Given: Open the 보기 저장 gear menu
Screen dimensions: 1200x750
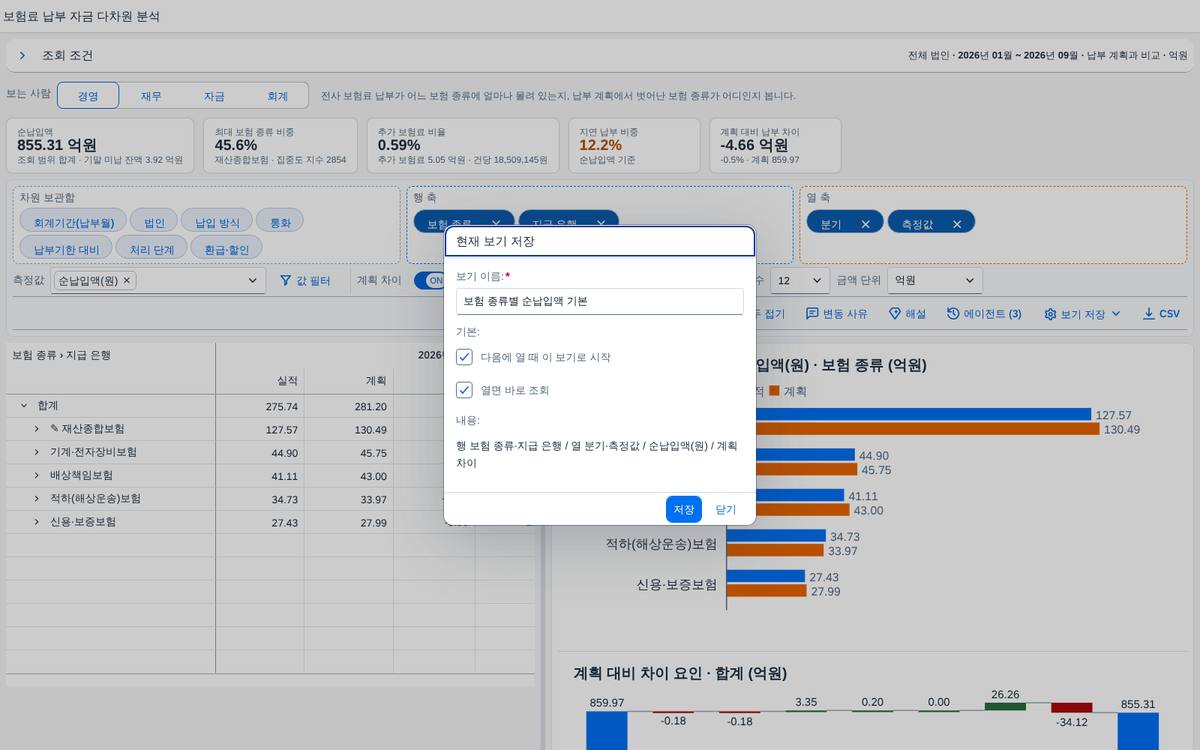Looking at the screenshot, I should tap(1082, 314).
